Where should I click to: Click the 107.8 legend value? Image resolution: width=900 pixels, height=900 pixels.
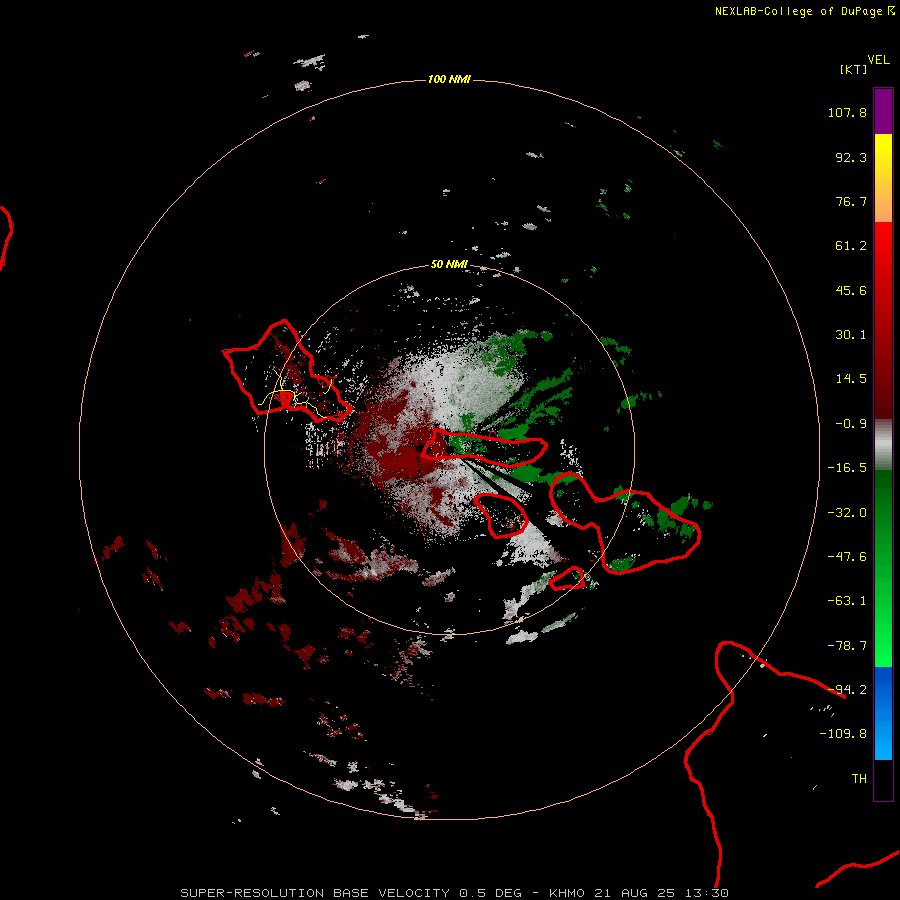[x=847, y=112]
